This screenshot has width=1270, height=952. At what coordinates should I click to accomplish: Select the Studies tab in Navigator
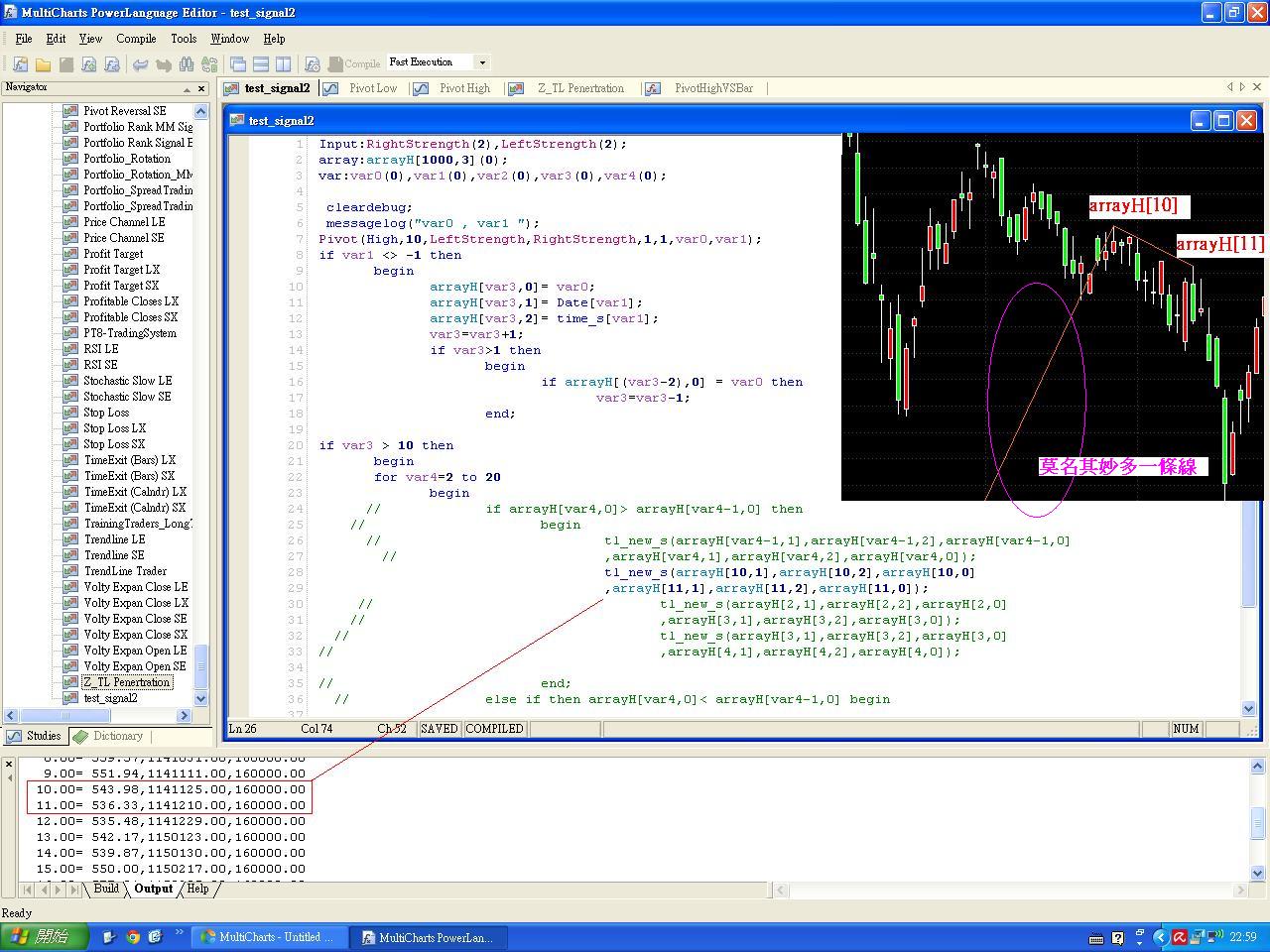click(35, 736)
